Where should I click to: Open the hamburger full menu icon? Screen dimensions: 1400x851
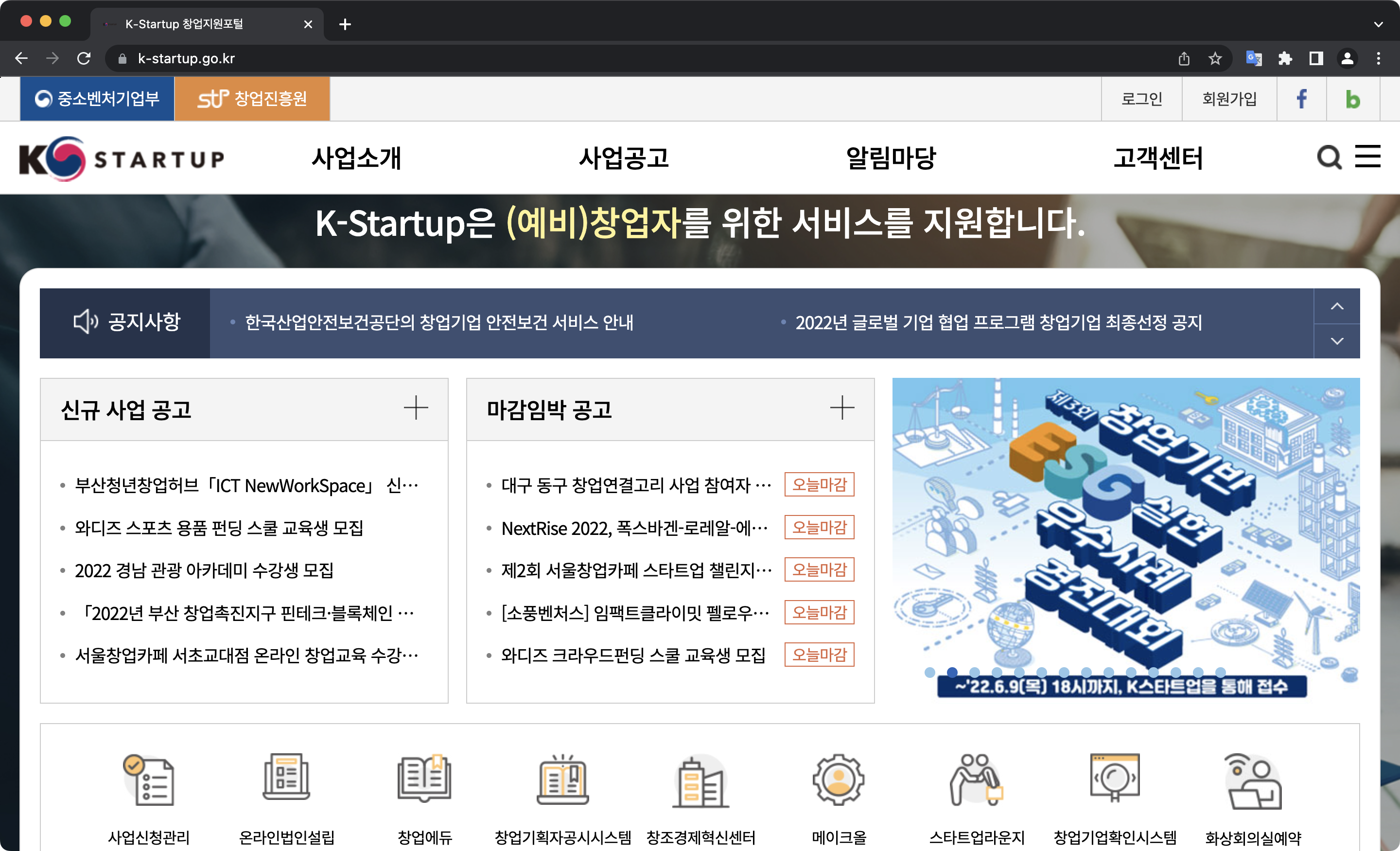pyautogui.click(x=1367, y=156)
